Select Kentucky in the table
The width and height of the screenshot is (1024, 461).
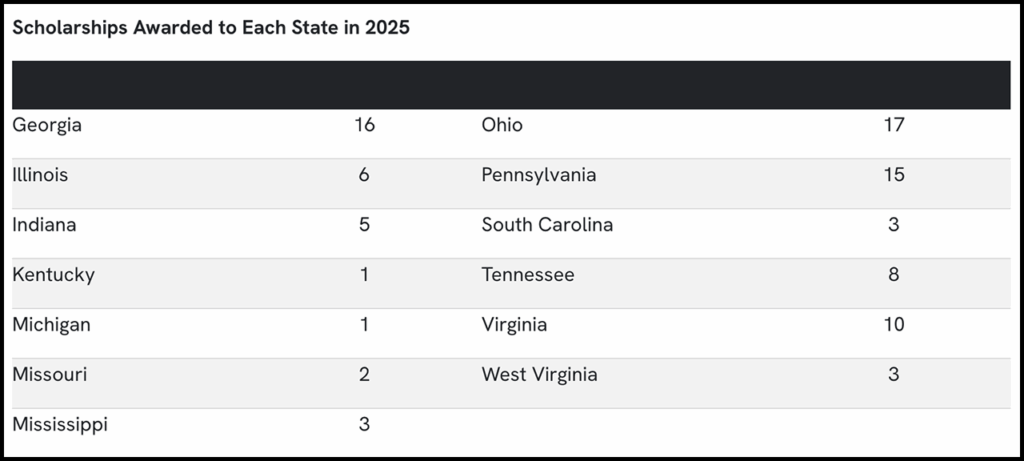[53, 275]
